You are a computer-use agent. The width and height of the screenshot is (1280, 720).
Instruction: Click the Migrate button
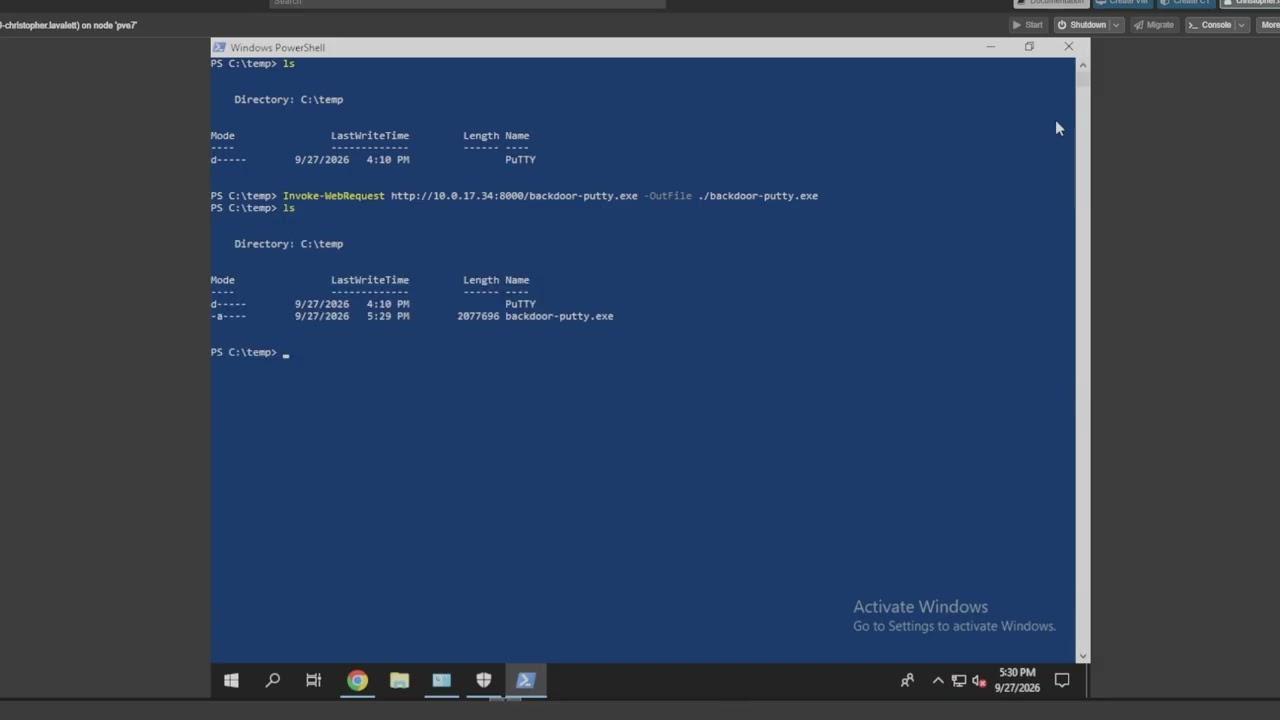click(x=1153, y=25)
